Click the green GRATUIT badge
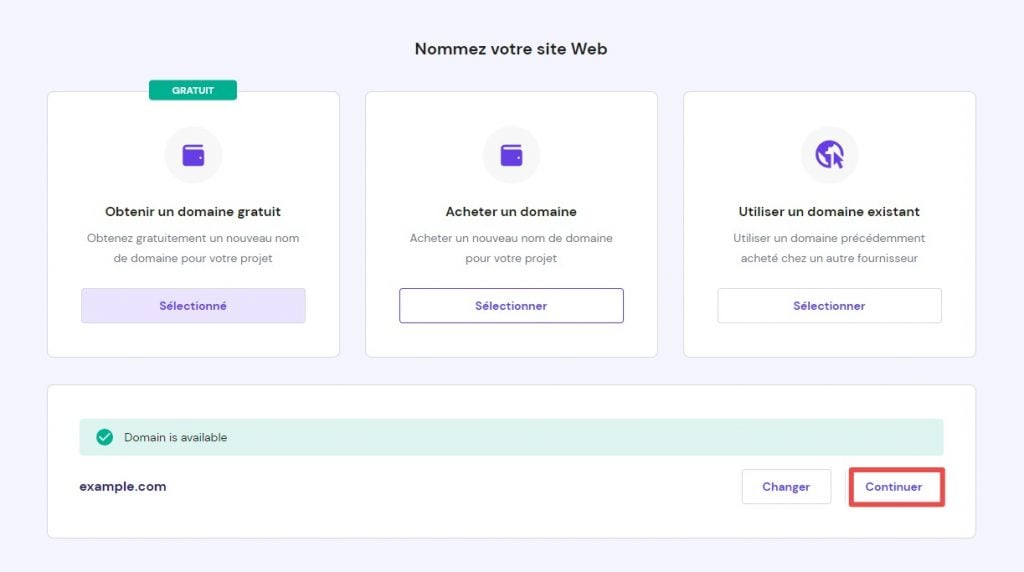The image size is (1024, 572). coord(193,90)
